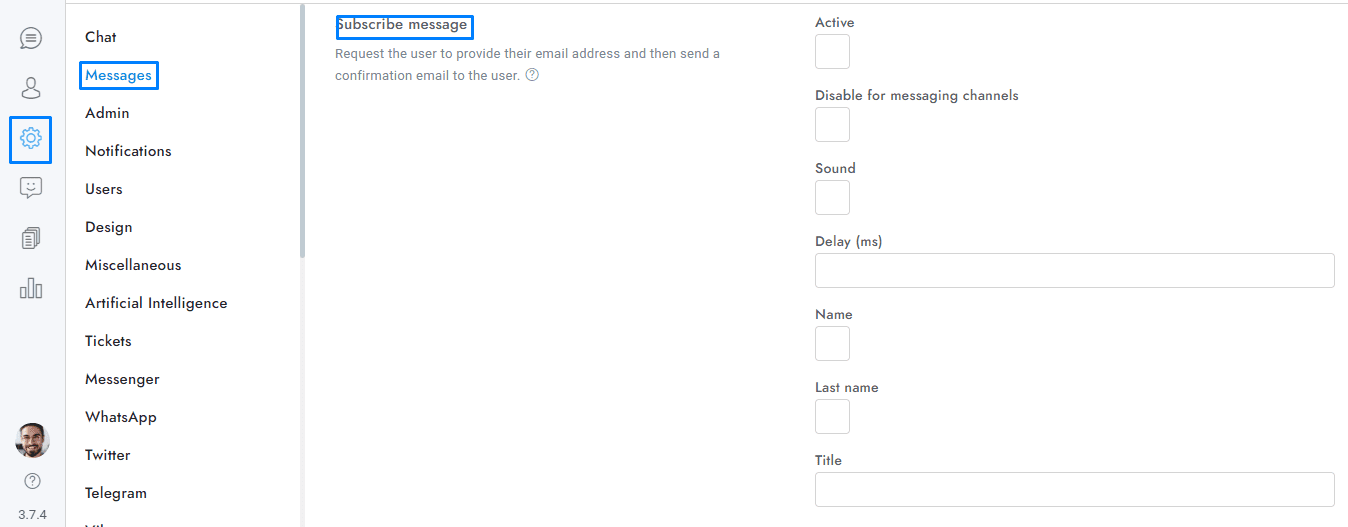The height and width of the screenshot is (527, 1348).
Task: Open the articles documents icon
Action: coord(31,238)
